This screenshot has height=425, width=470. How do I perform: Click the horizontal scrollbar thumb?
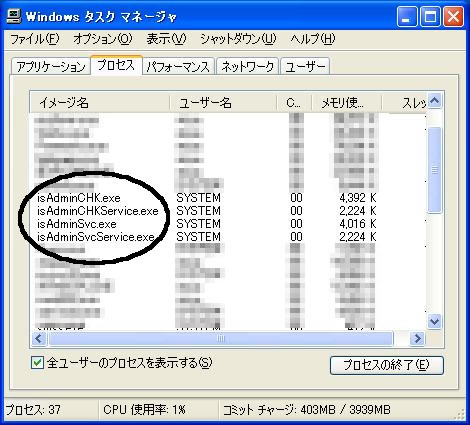click(x=221, y=339)
